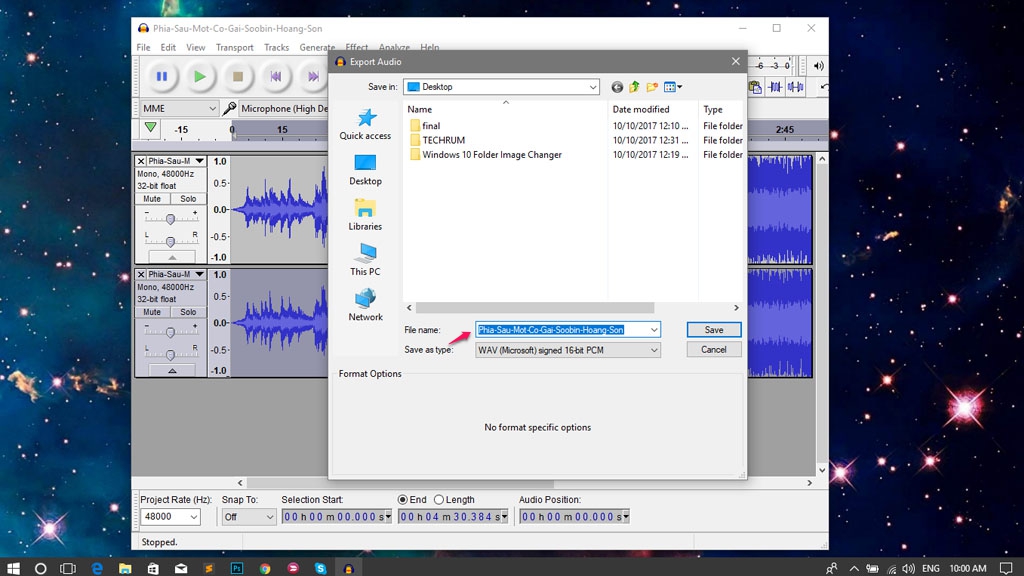Open the File menu in Audacity

click(x=143, y=48)
